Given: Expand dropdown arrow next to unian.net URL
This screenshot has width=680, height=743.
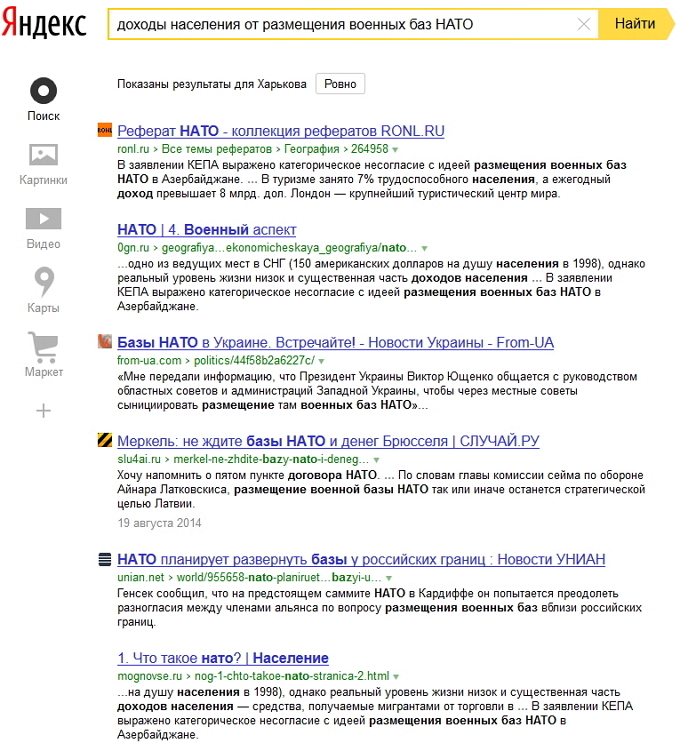Looking at the screenshot, I should (x=389, y=579).
